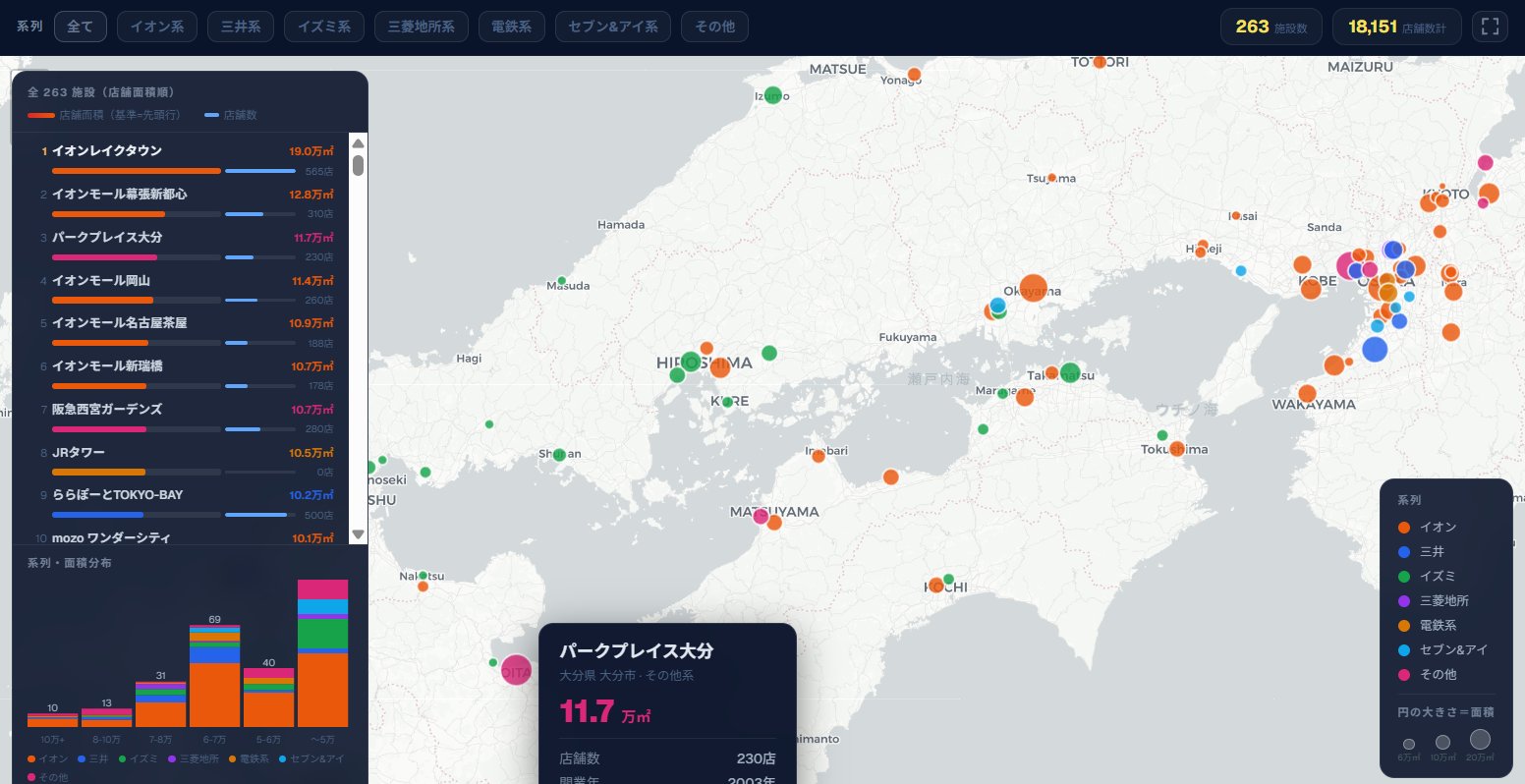
Task: Click the orange marker at Tottori
Action: click(1100, 62)
